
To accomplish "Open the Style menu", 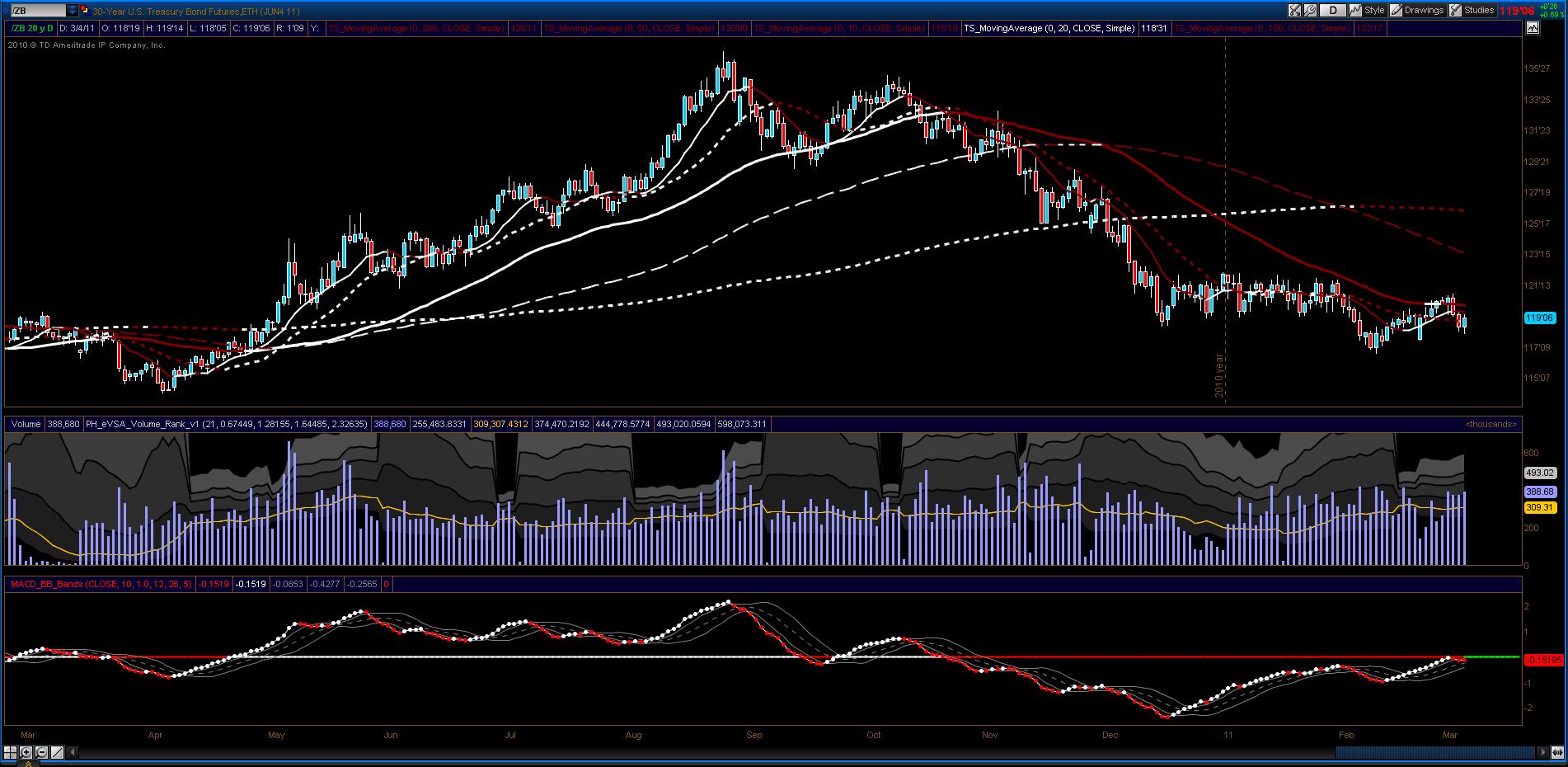I will (1367, 11).
